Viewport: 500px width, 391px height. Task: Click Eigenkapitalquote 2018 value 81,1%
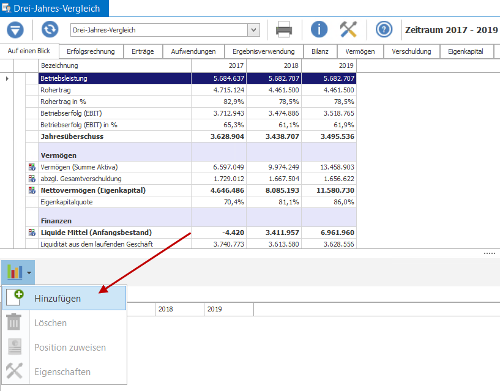289,202
